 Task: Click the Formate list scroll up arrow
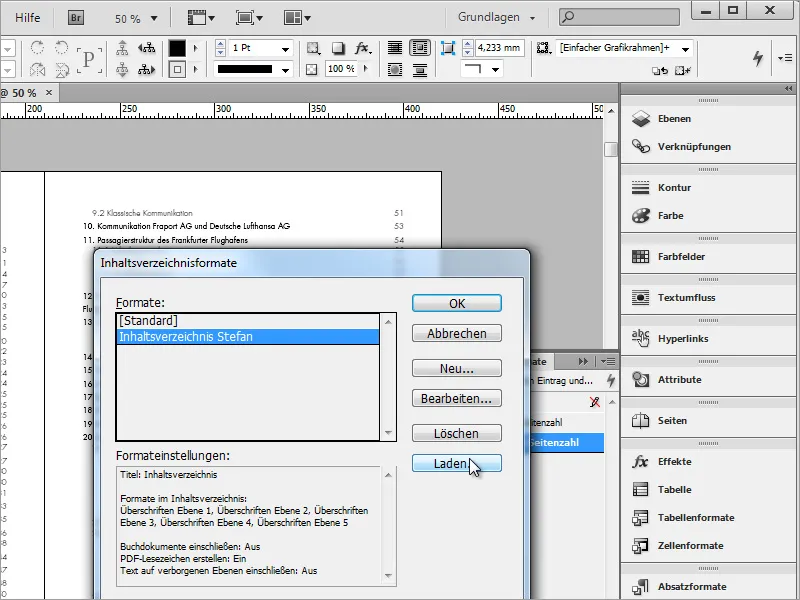coord(388,322)
